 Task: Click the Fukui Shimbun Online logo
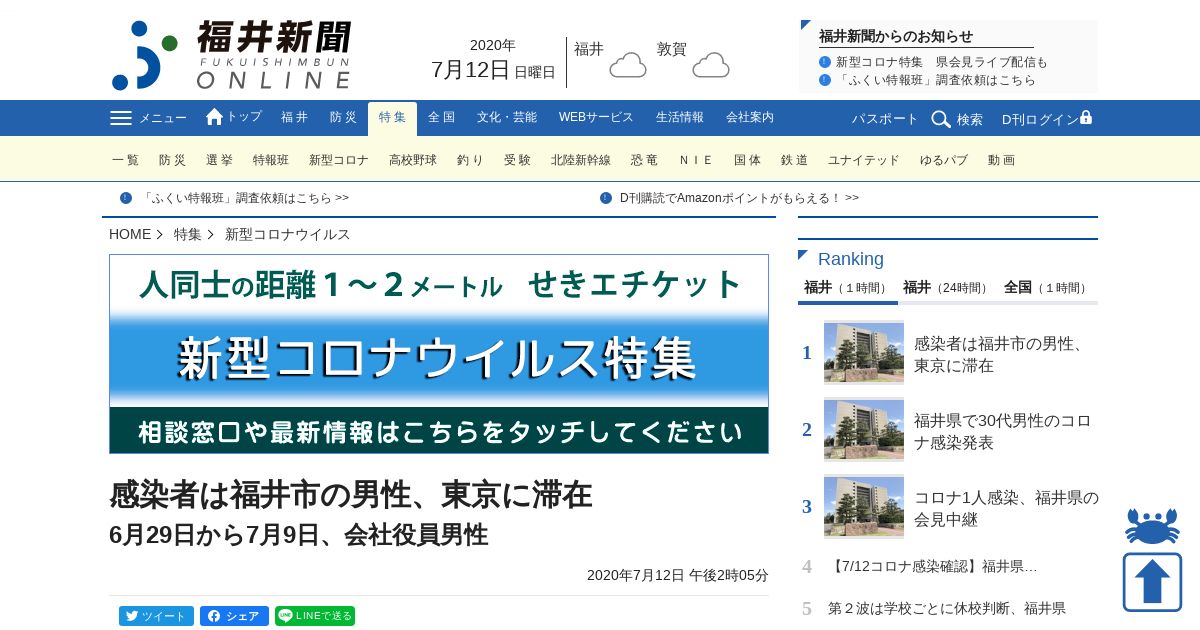coord(231,55)
